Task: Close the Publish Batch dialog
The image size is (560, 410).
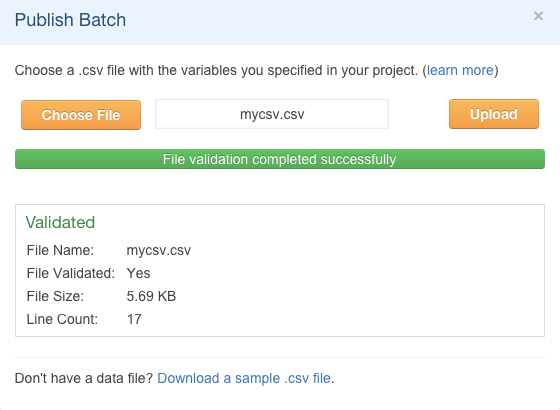Action: coord(538,16)
